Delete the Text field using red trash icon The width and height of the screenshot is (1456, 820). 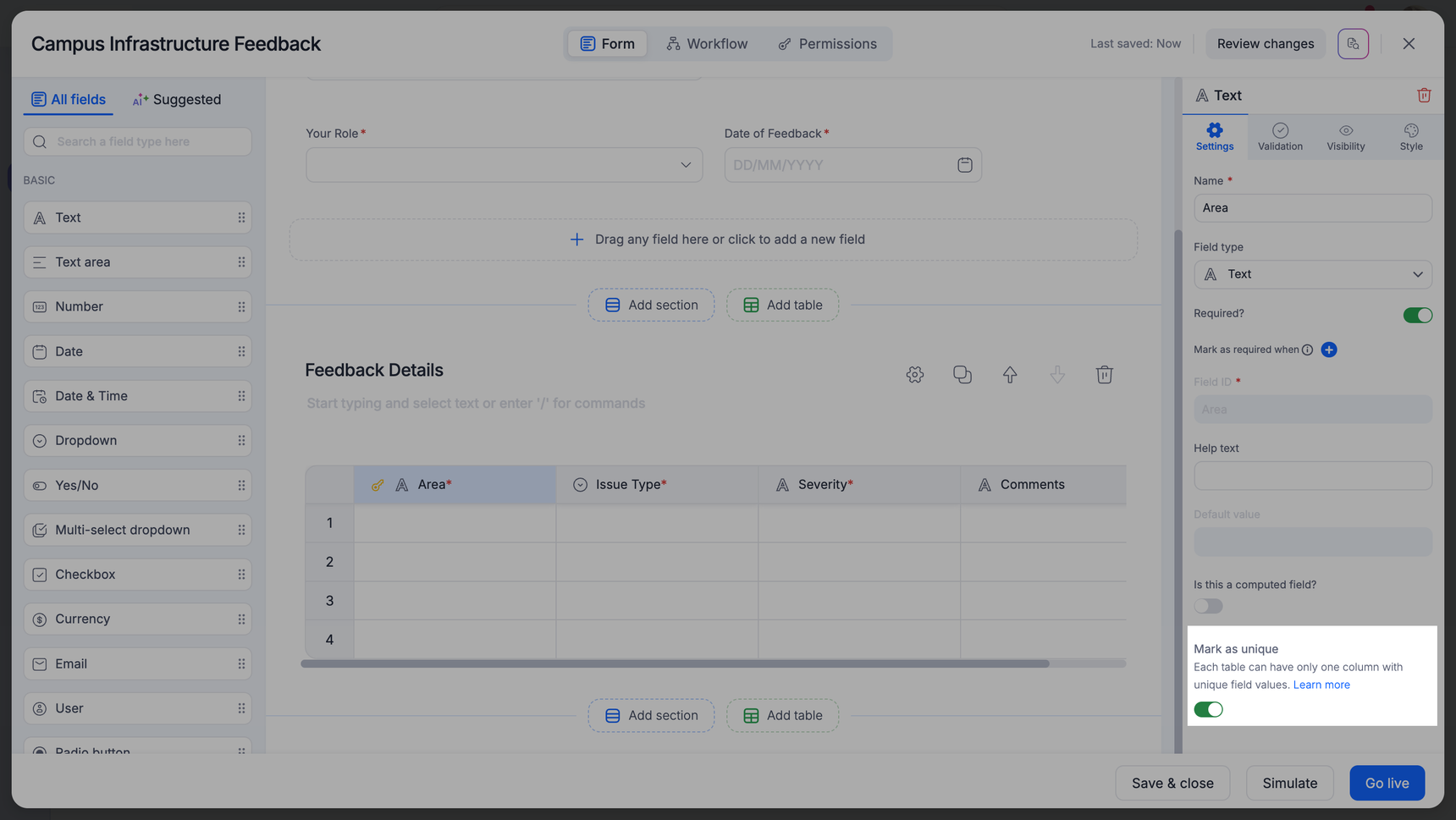(x=1424, y=96)
